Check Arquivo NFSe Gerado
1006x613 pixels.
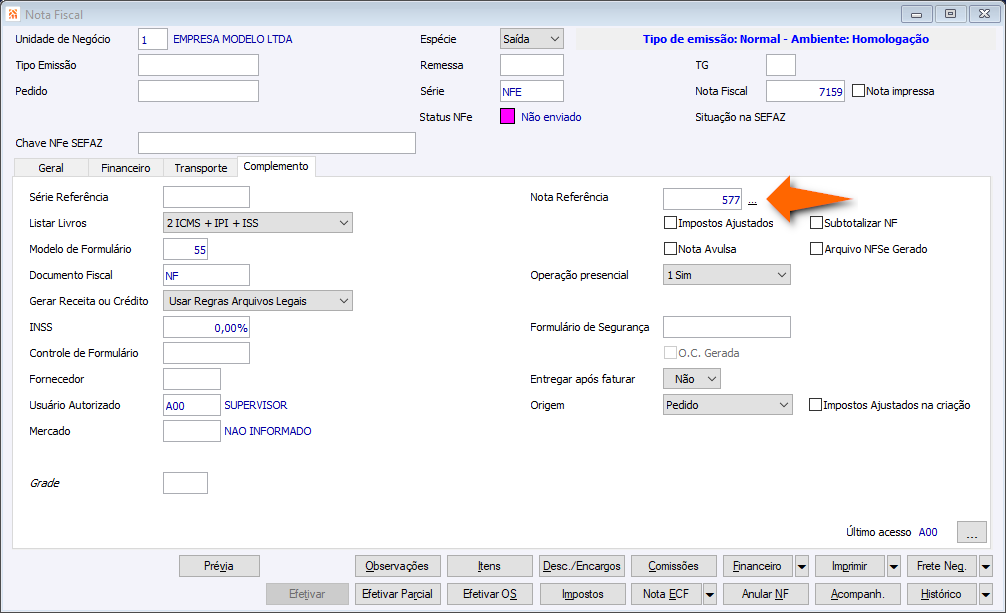point(816,248)
